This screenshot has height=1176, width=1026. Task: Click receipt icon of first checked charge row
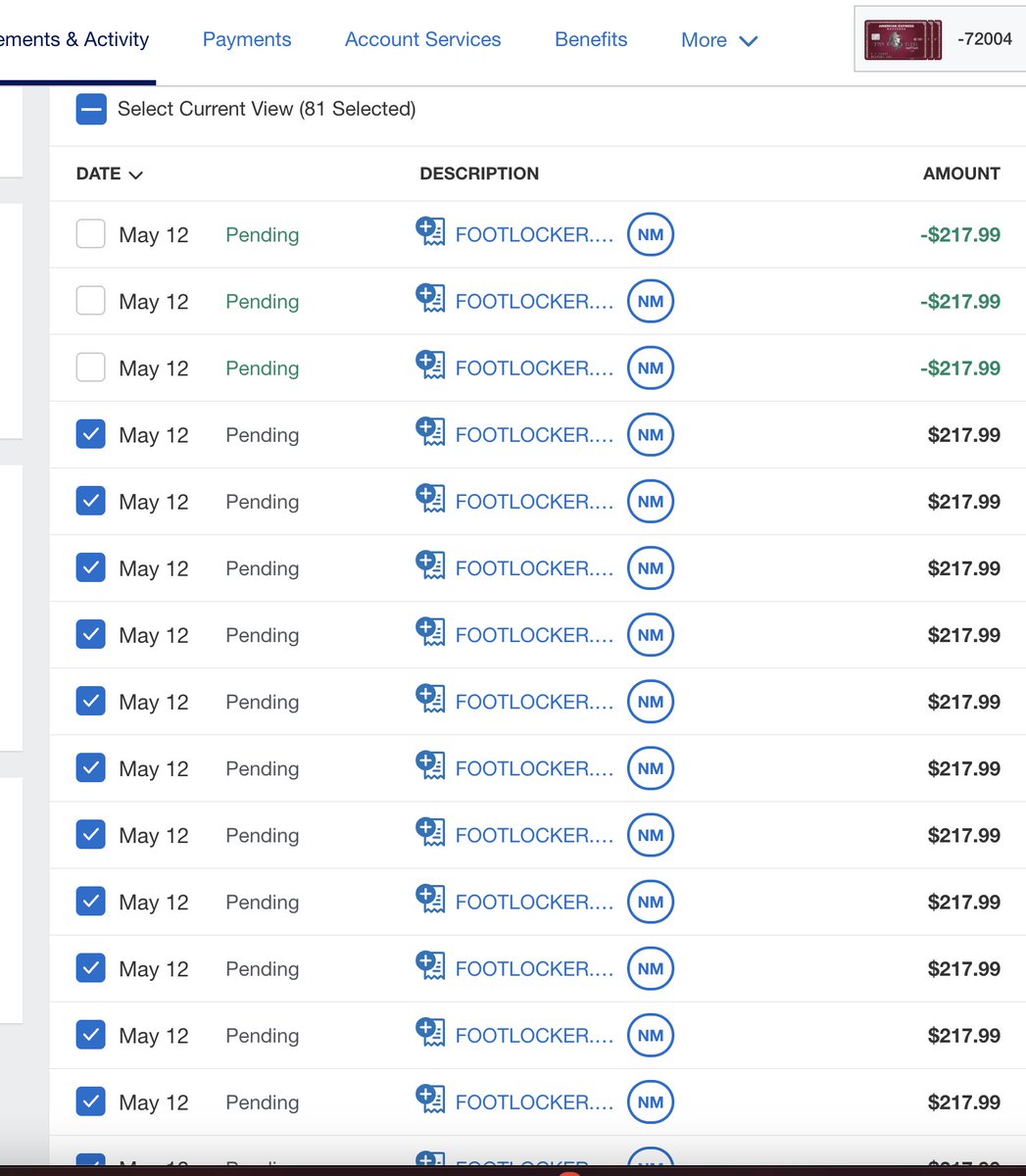[430, 432]
